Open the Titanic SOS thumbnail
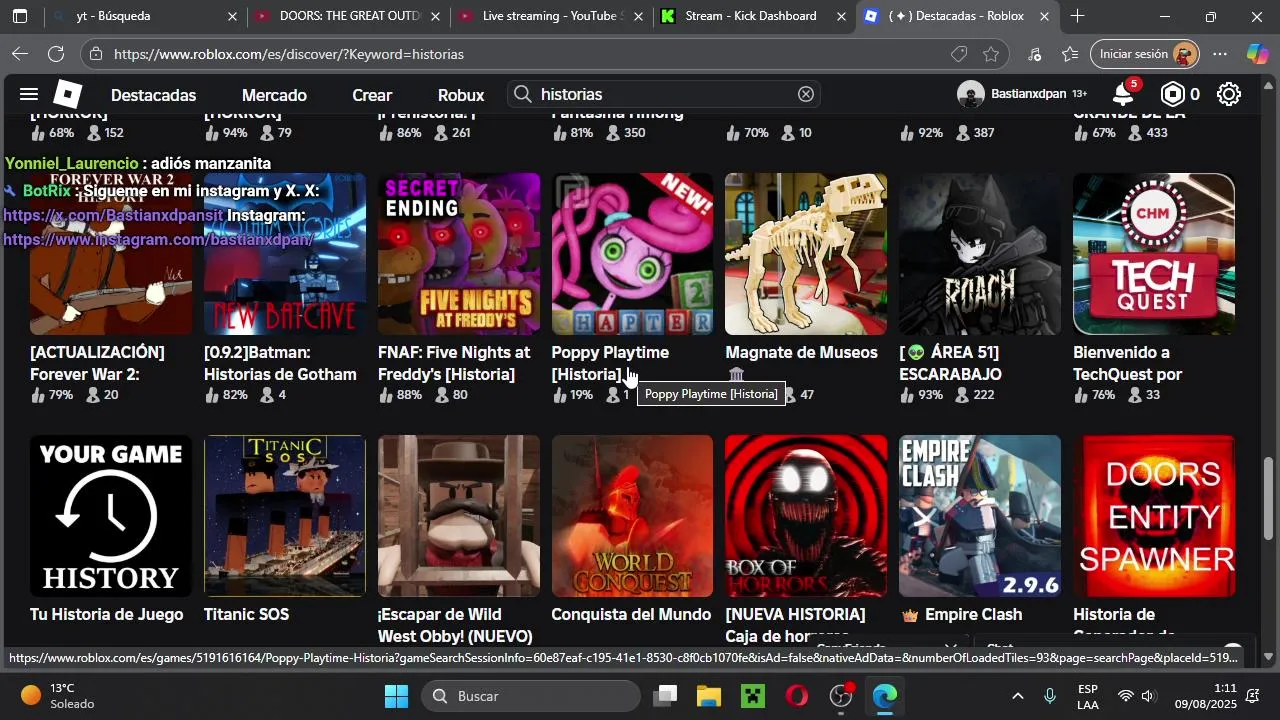 [285, 516]
